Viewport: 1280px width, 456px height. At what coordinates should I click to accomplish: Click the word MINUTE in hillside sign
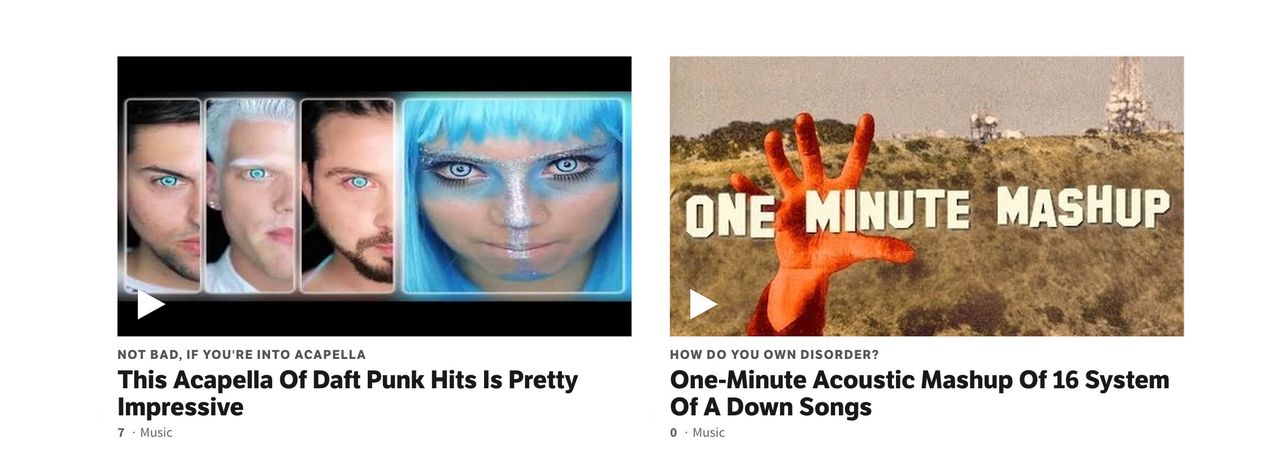(x=888, y=210)
